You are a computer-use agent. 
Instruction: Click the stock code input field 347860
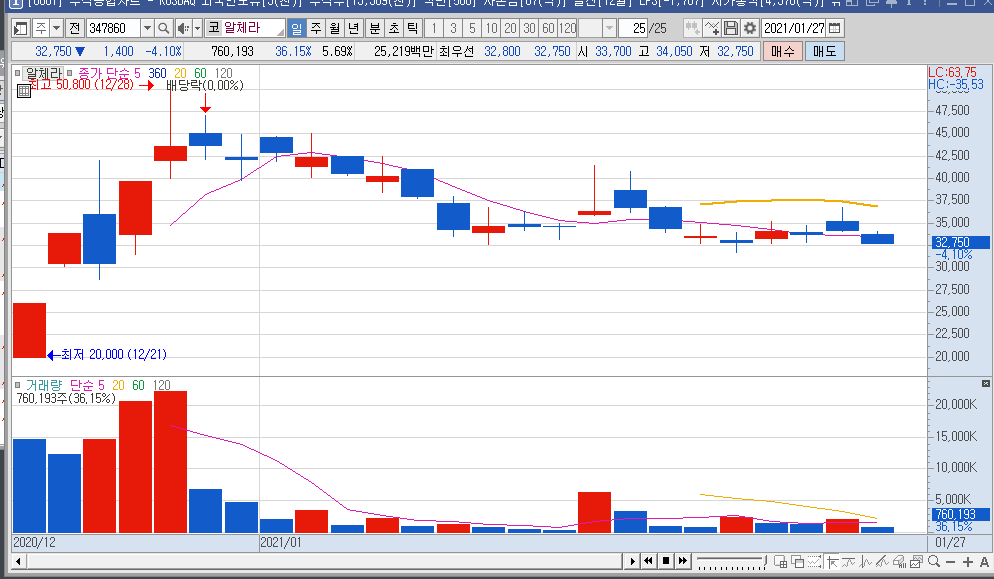pyautogui.click(x=113, y=28)
